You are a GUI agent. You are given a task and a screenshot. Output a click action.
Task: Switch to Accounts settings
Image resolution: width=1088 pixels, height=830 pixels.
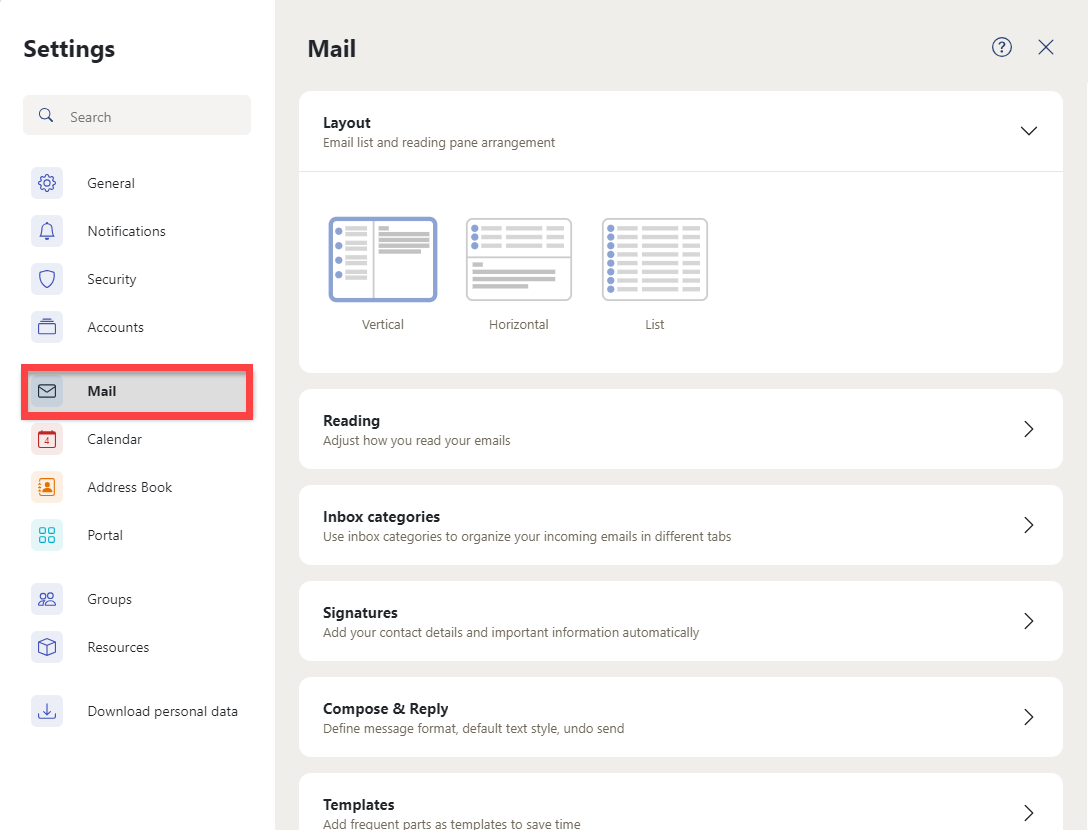(137, 327)
